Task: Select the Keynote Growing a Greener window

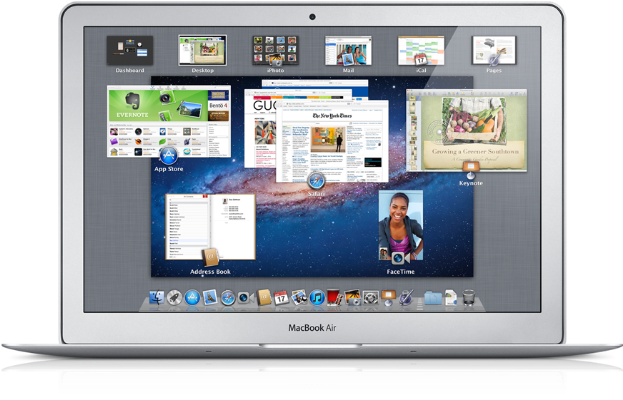Action: [x=467, y=130]
